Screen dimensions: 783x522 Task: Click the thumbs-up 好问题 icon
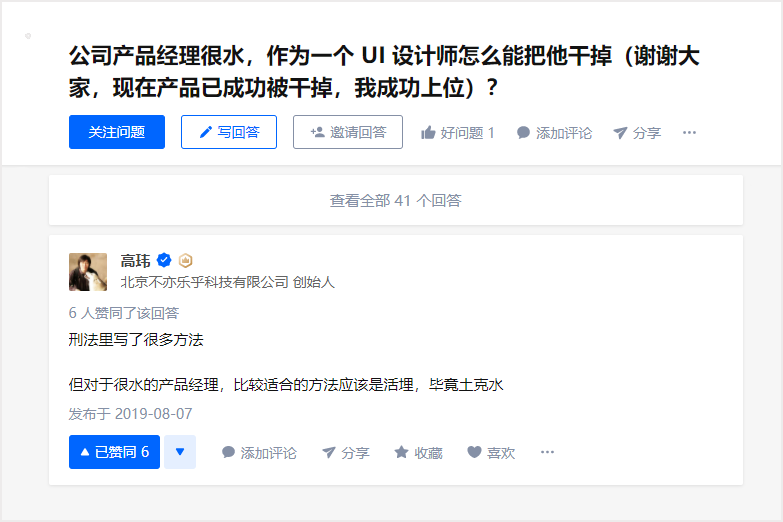coord(428,133)
